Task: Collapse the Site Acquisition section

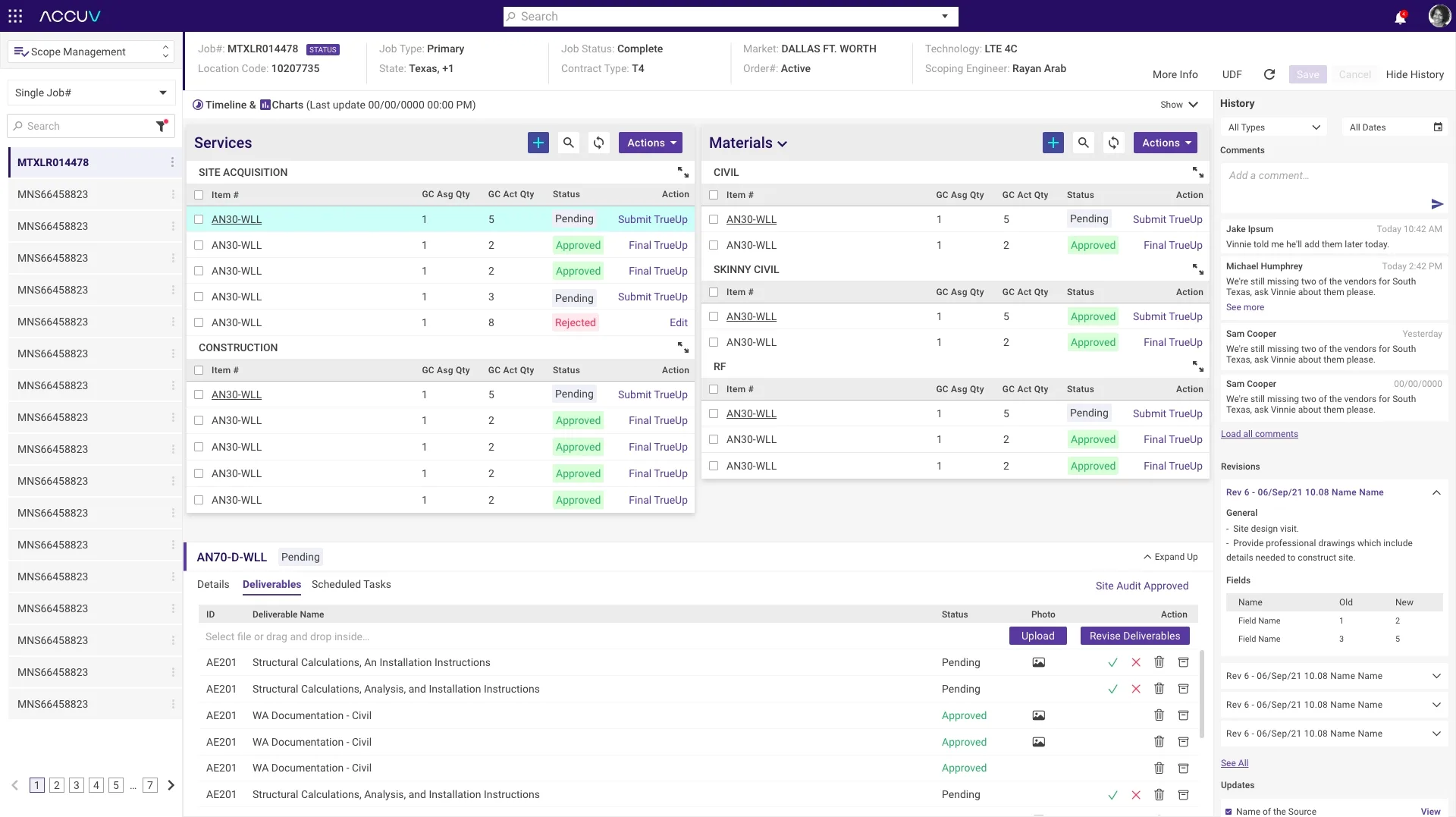Action: 683,172
